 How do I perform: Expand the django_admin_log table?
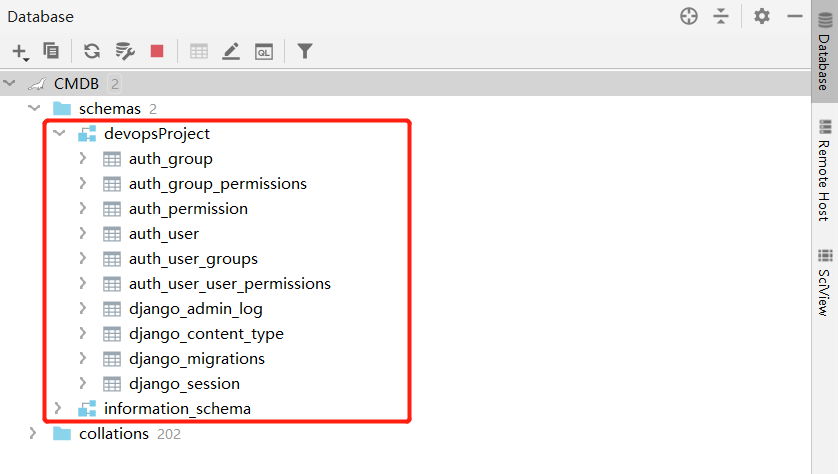click(83, 309)
